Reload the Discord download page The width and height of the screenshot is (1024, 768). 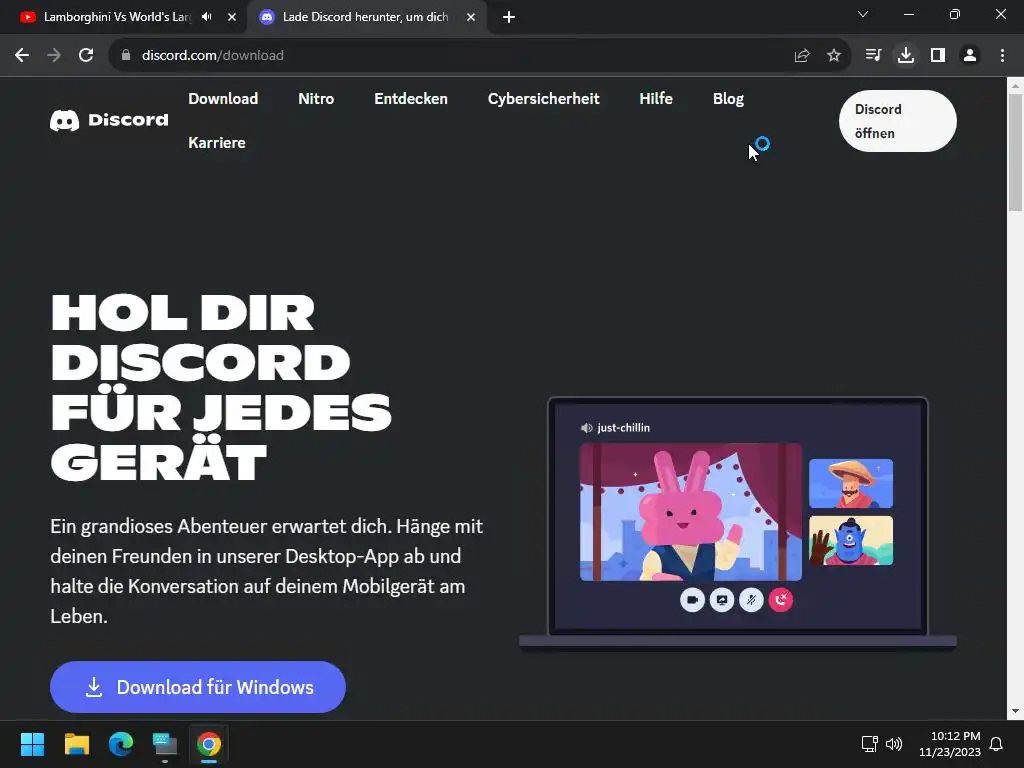coord(86,56)
